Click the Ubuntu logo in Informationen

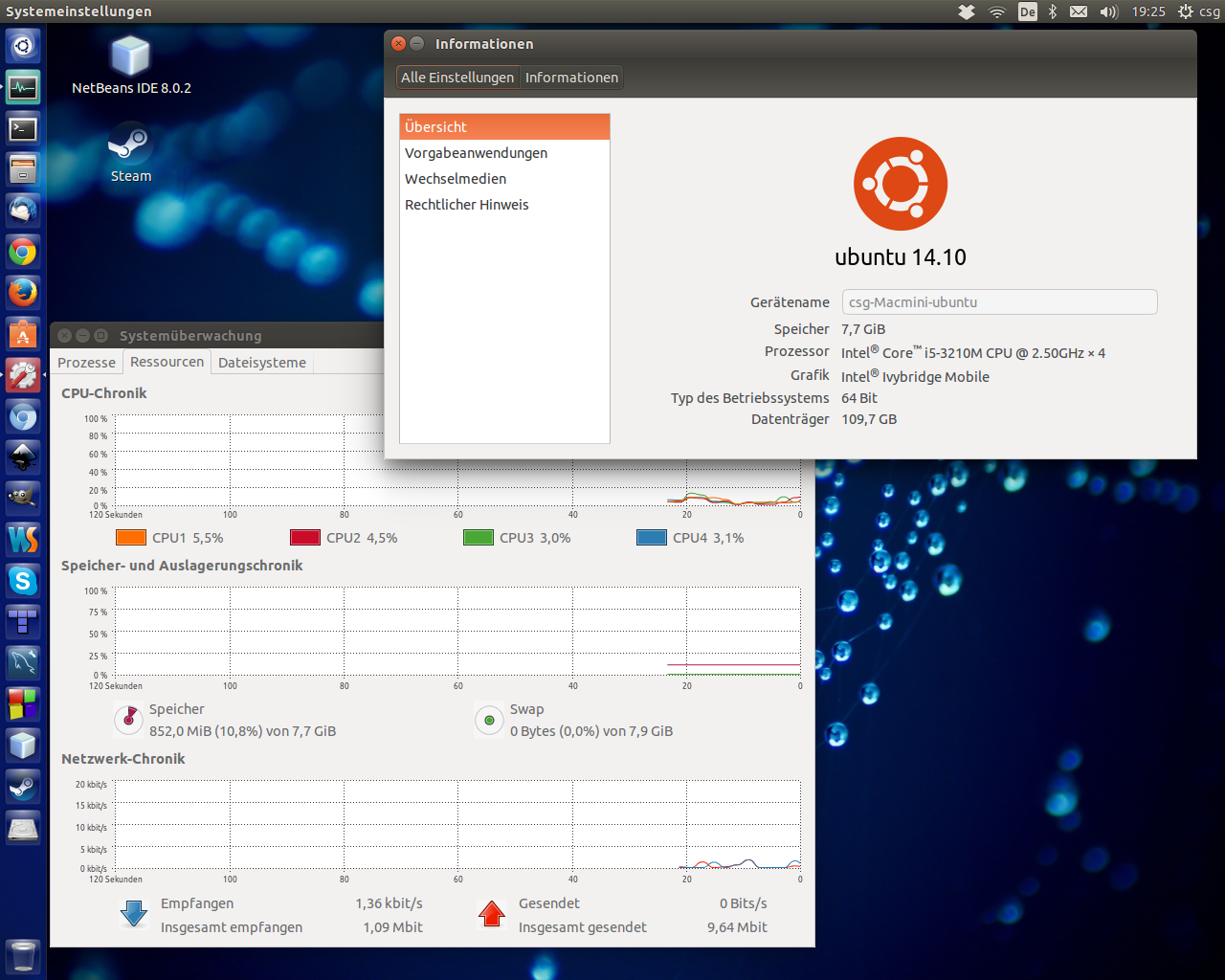pos(901,184)
